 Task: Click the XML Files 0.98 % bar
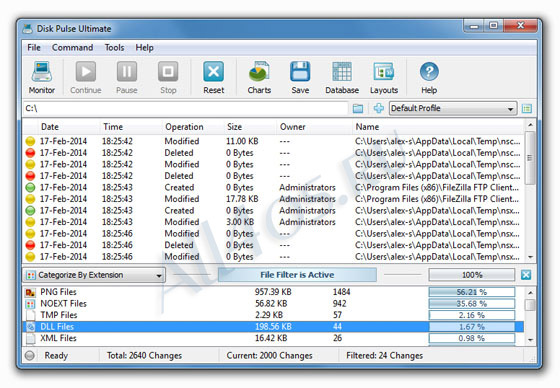click(472, 338)
